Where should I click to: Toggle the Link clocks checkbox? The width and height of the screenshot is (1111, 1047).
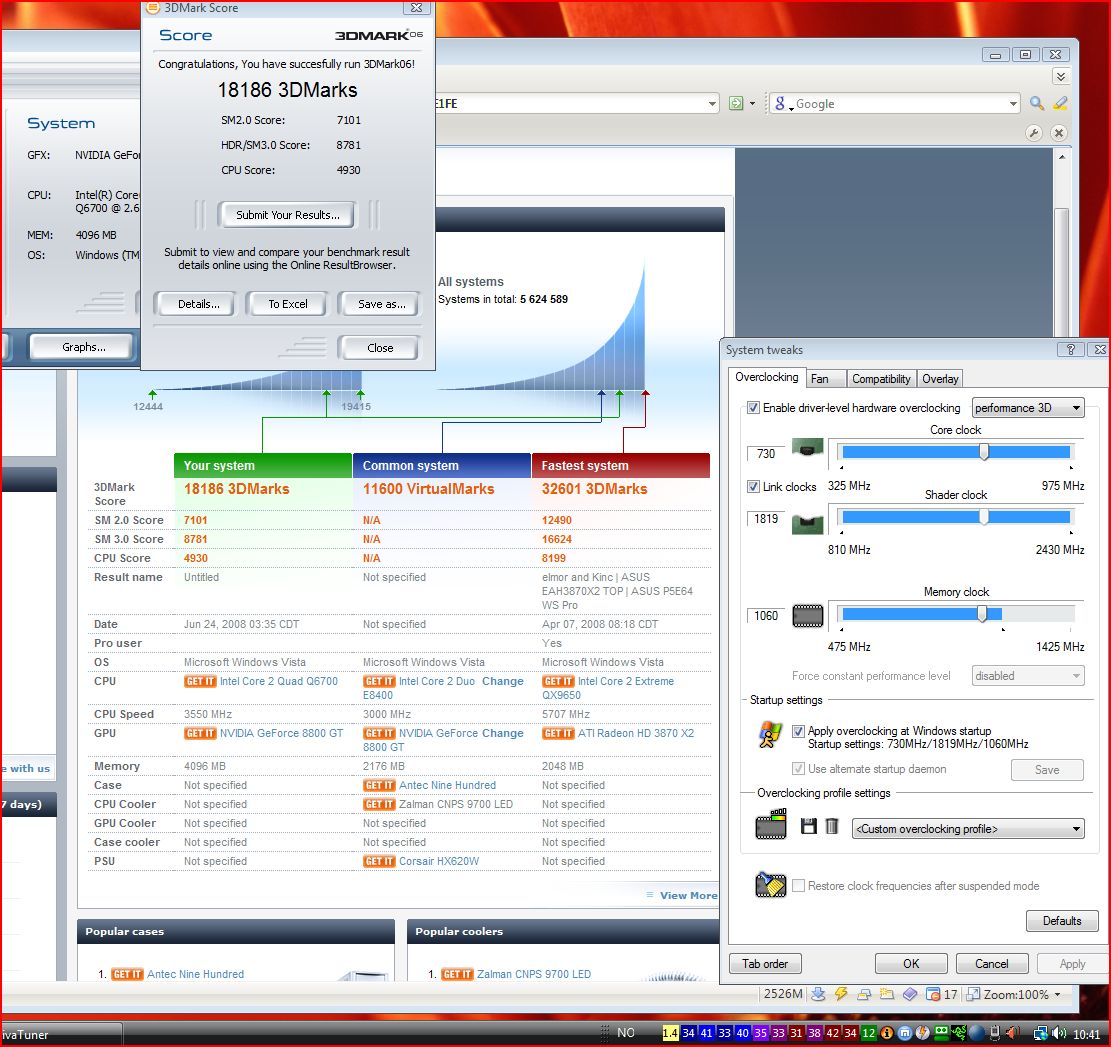click(x=753, y=487)
